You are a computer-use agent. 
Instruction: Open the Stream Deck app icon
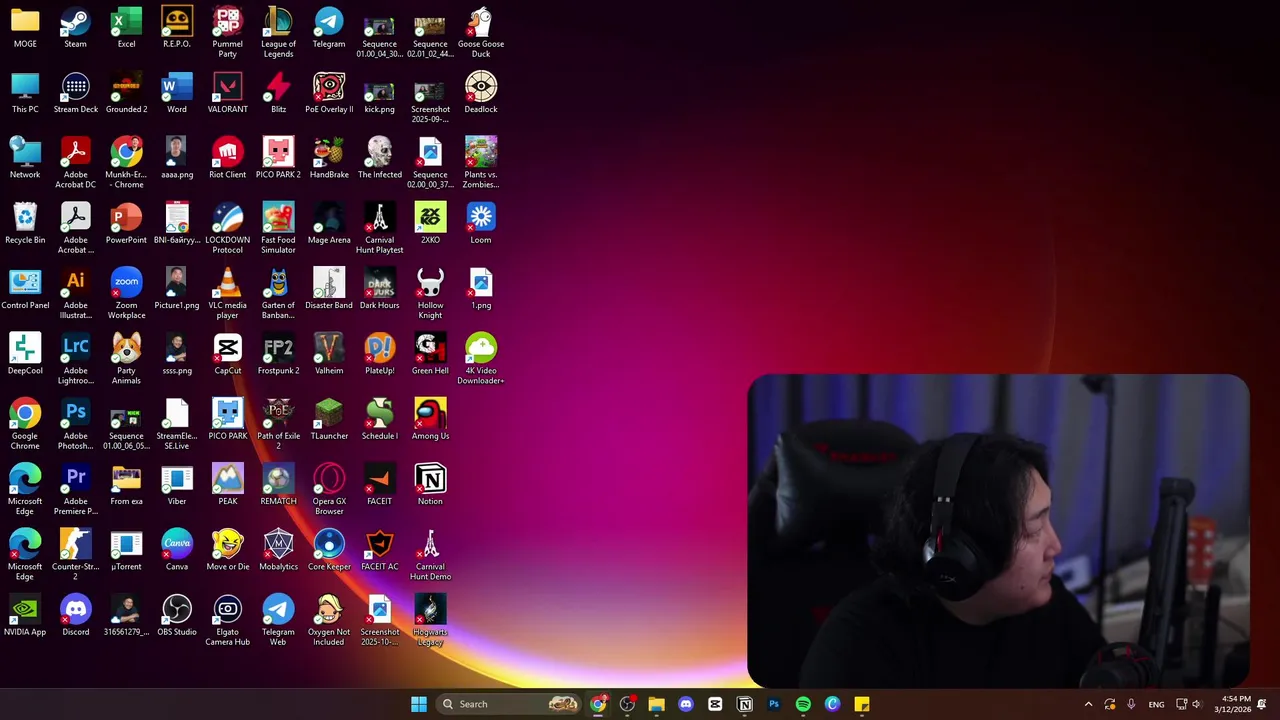[75, 93]
